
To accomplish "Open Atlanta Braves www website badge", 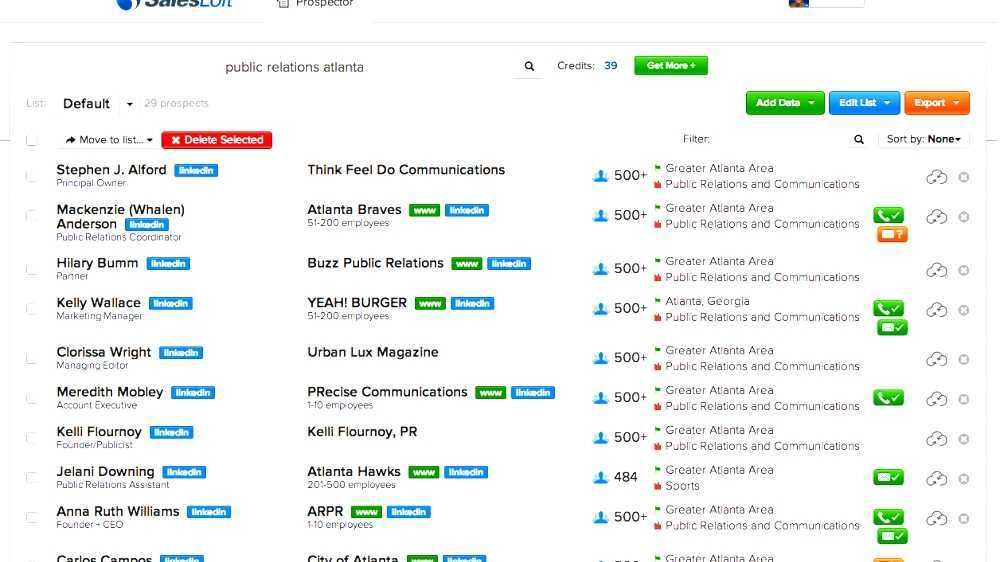I will pyautogui.click(x=424, y=211).
